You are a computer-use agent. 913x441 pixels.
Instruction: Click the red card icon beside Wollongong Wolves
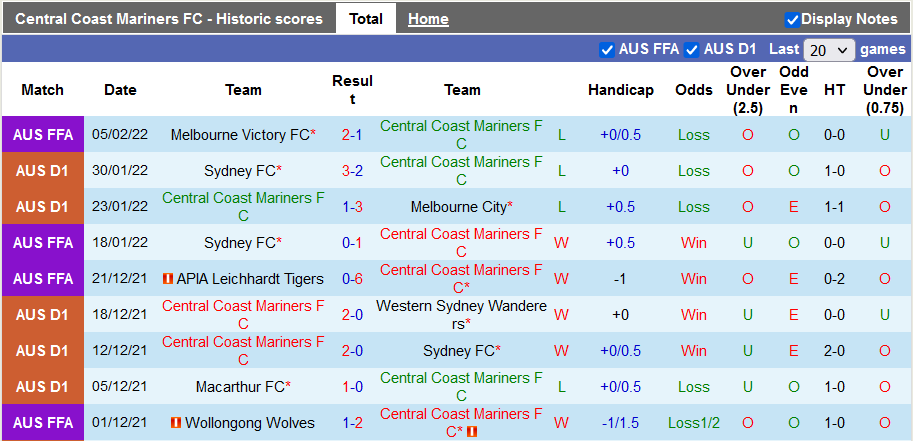point(176,423)
